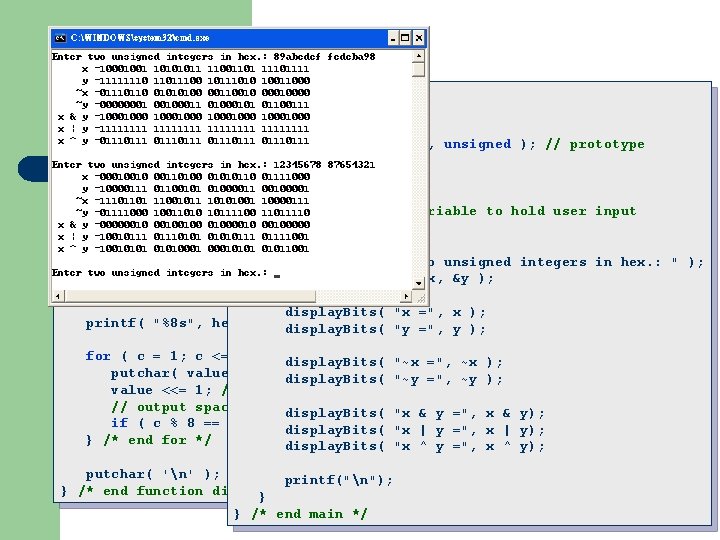Click 'hold user input' comment text
The image size is (720, 540).
574,211
